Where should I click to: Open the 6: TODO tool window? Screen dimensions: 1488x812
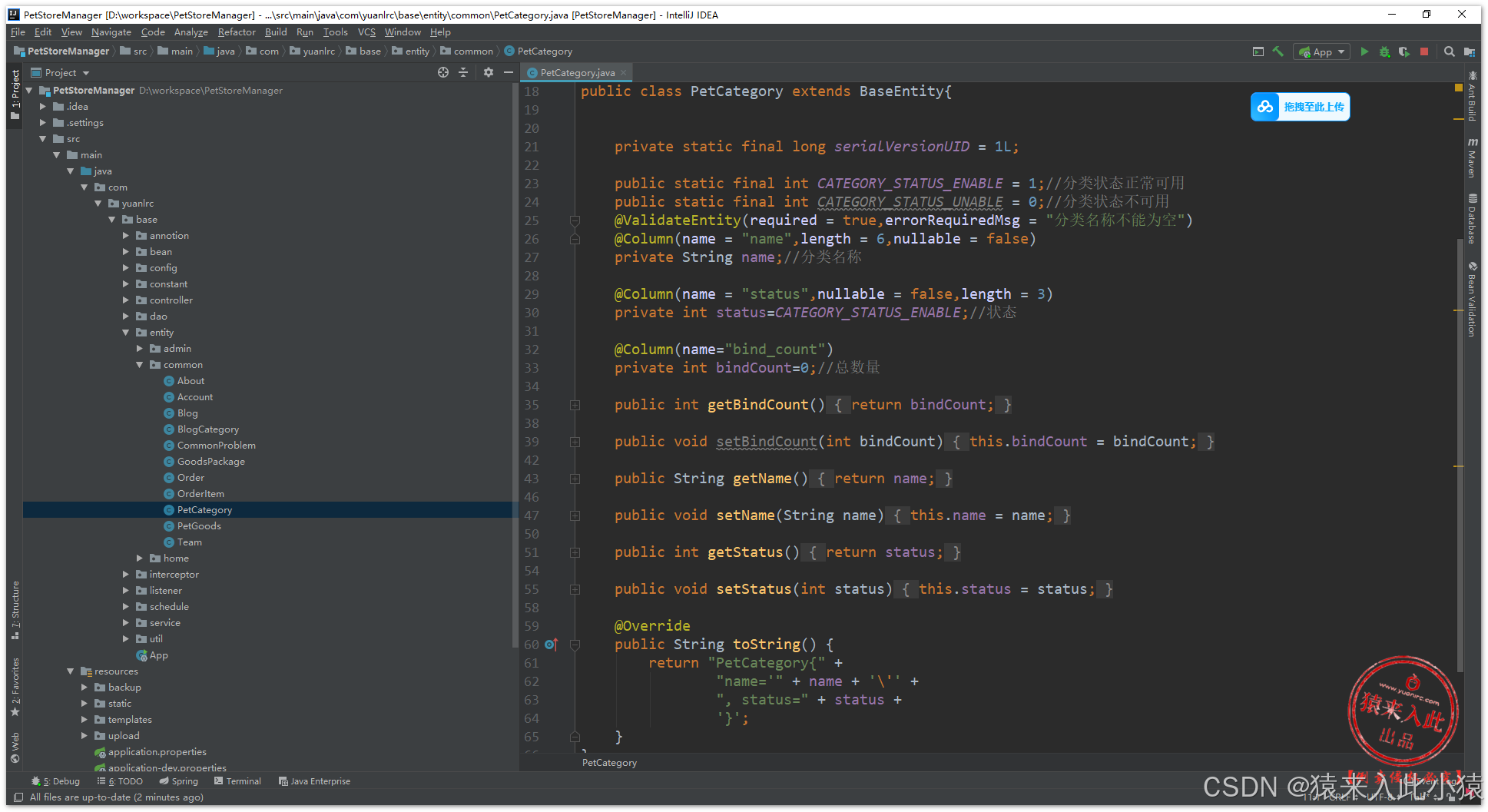[121, 781]
